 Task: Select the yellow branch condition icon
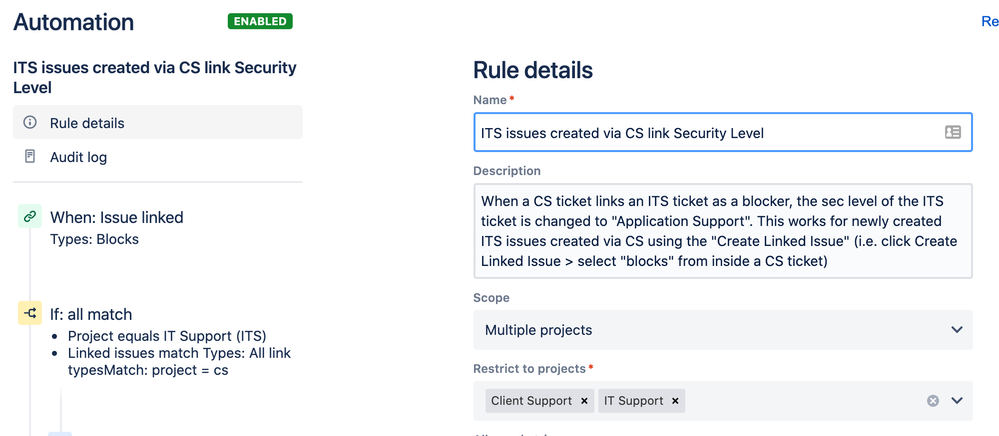click(x=30, y=314)
